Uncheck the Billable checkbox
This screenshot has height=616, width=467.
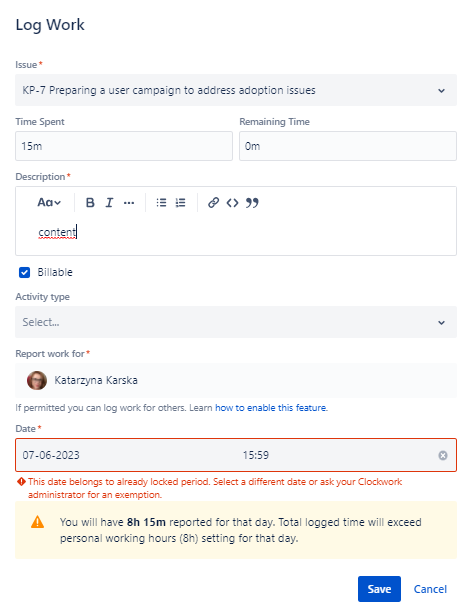coord(24,272)
